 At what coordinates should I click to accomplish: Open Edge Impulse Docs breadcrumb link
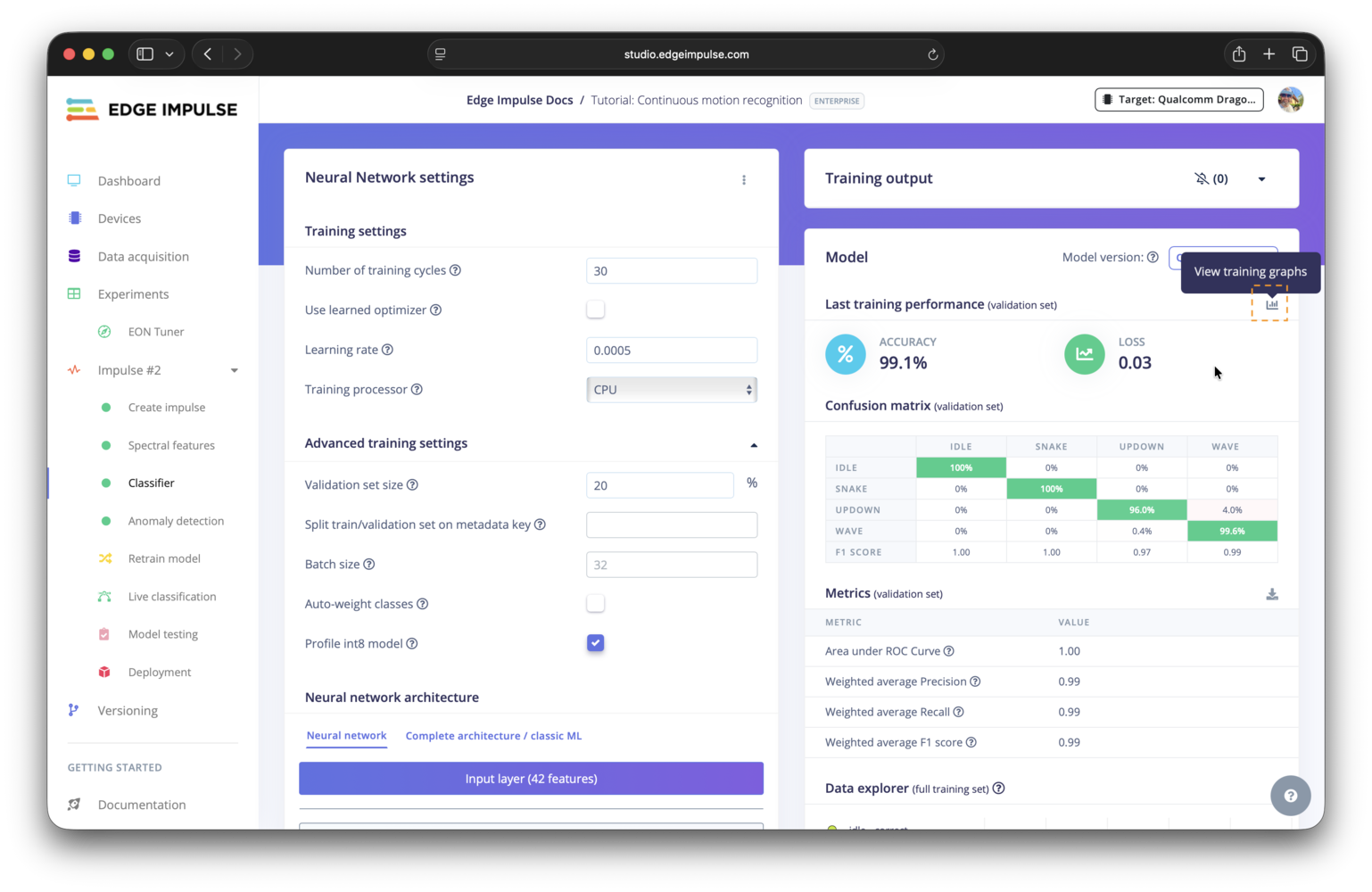[x=519, y=100]
